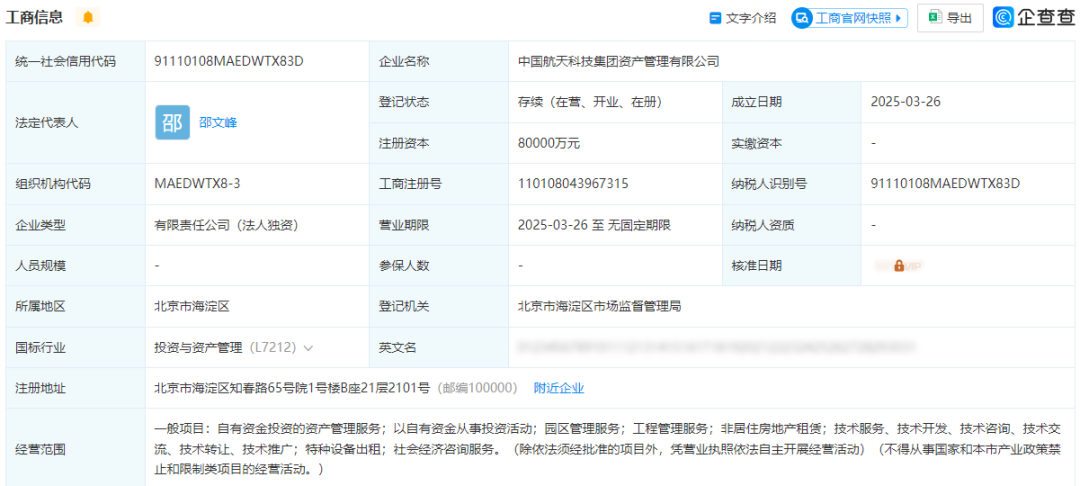Export data with 导出 button
Viewport: 1080px width, 486px height.
(x=951, y=19)
